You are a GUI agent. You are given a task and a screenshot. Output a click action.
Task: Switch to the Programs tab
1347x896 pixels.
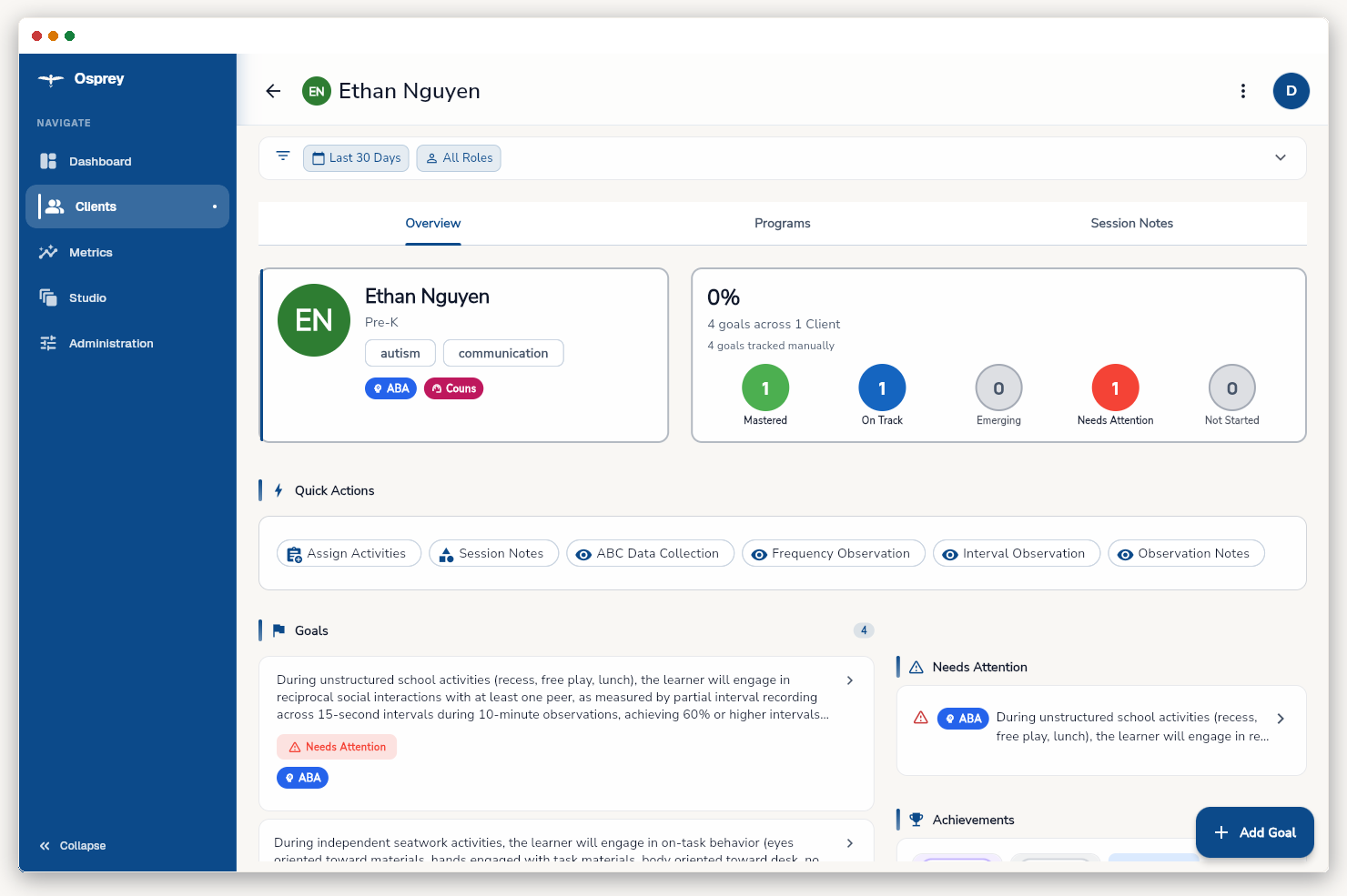(783, 224)
